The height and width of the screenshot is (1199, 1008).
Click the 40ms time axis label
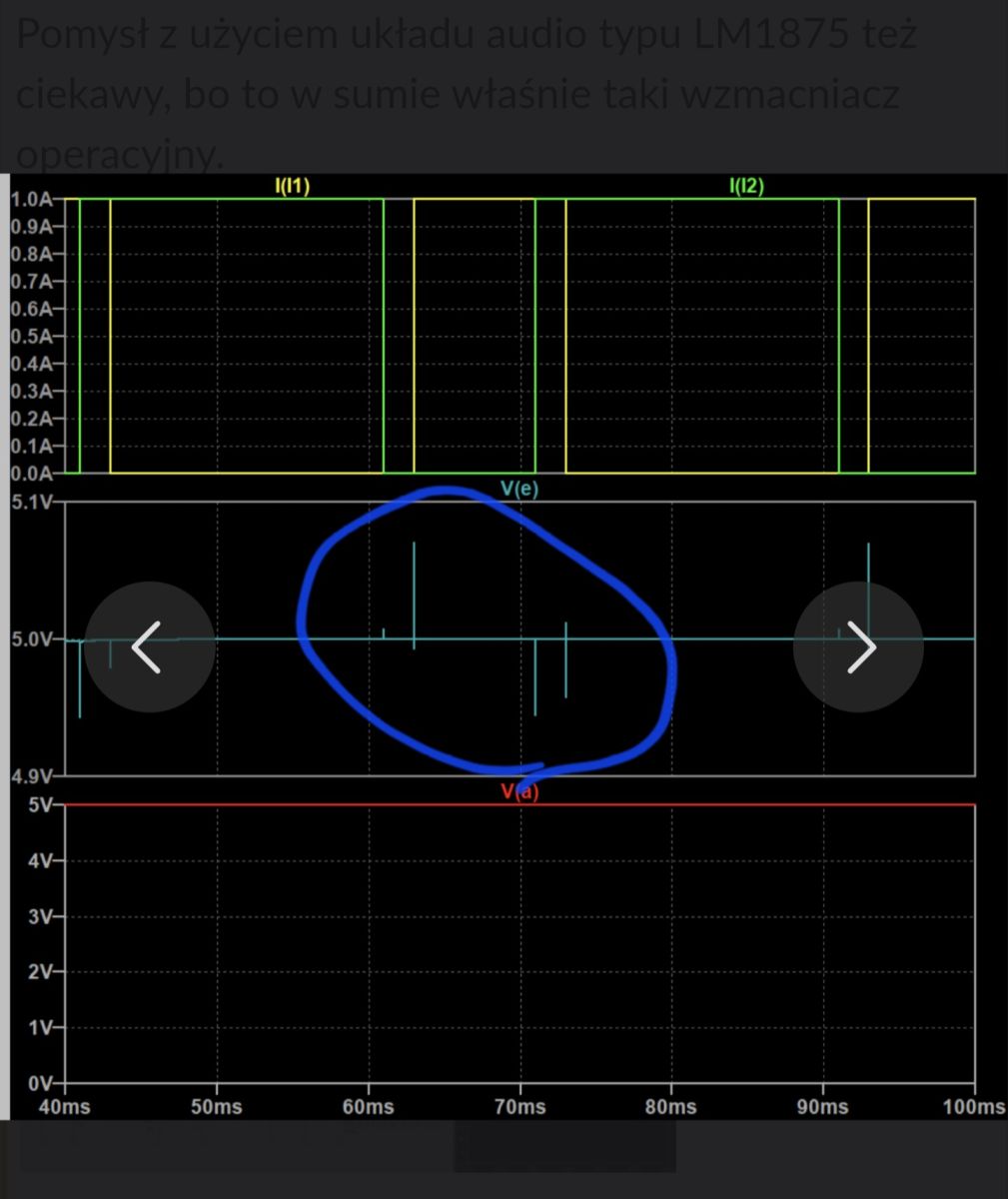65,1107
